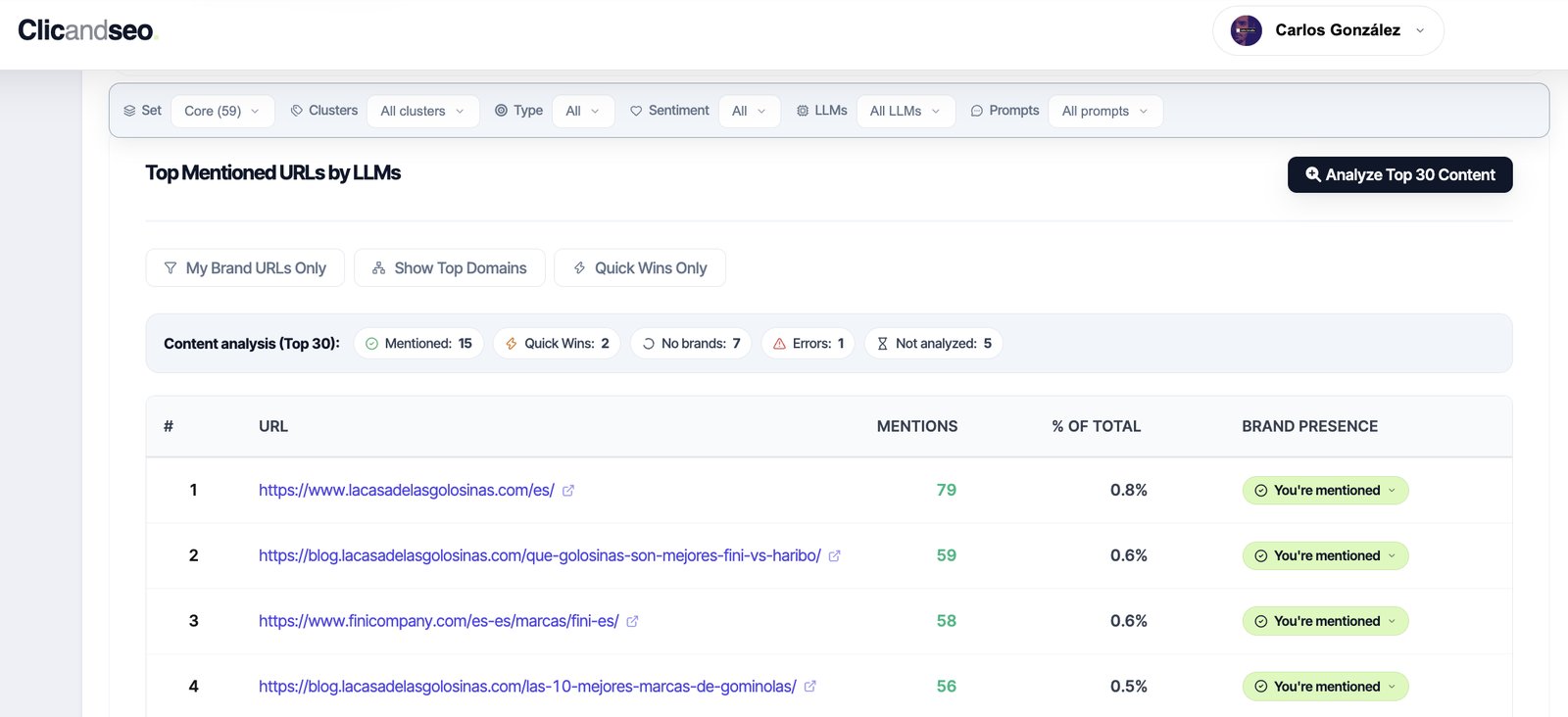Viewport: 1568px width, 717px height.
Task: Expand You're mentioned badge in row 3
Action: 1325,621
